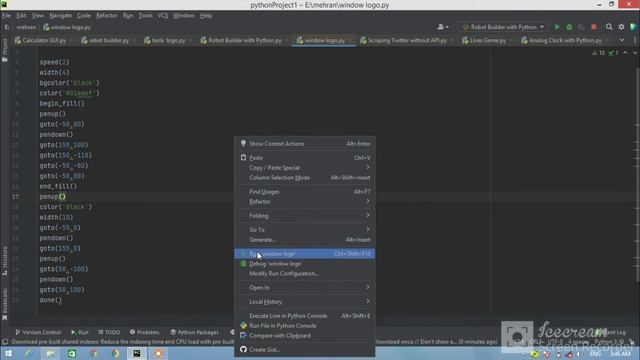Viewport: 640px width, 360px height.
Task: Open Python Packages tool window
Action: point(195,332)
